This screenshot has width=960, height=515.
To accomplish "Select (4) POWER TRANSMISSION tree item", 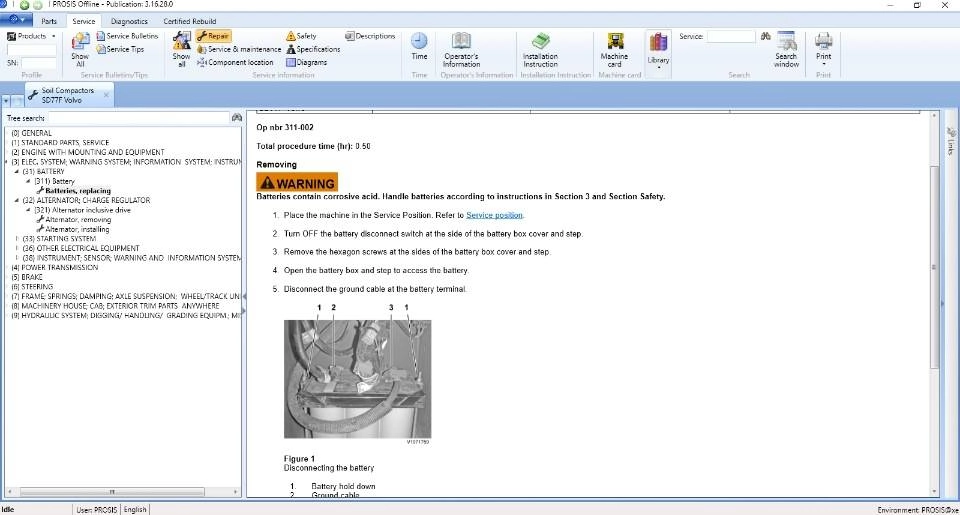I will (x=54, y=268).
